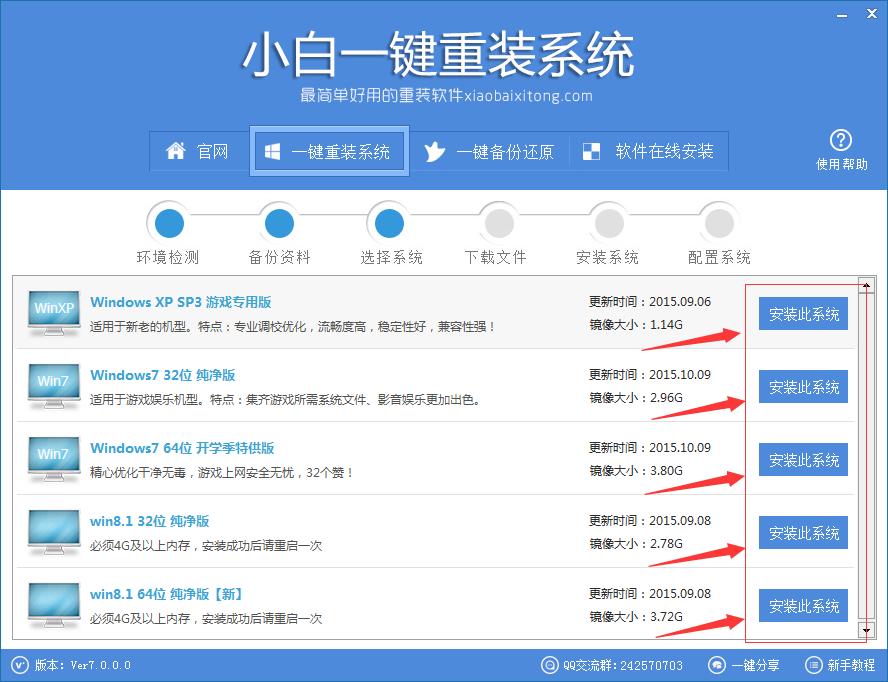Click the bird icon on the 一键备份还原 tab

(434, 151)
